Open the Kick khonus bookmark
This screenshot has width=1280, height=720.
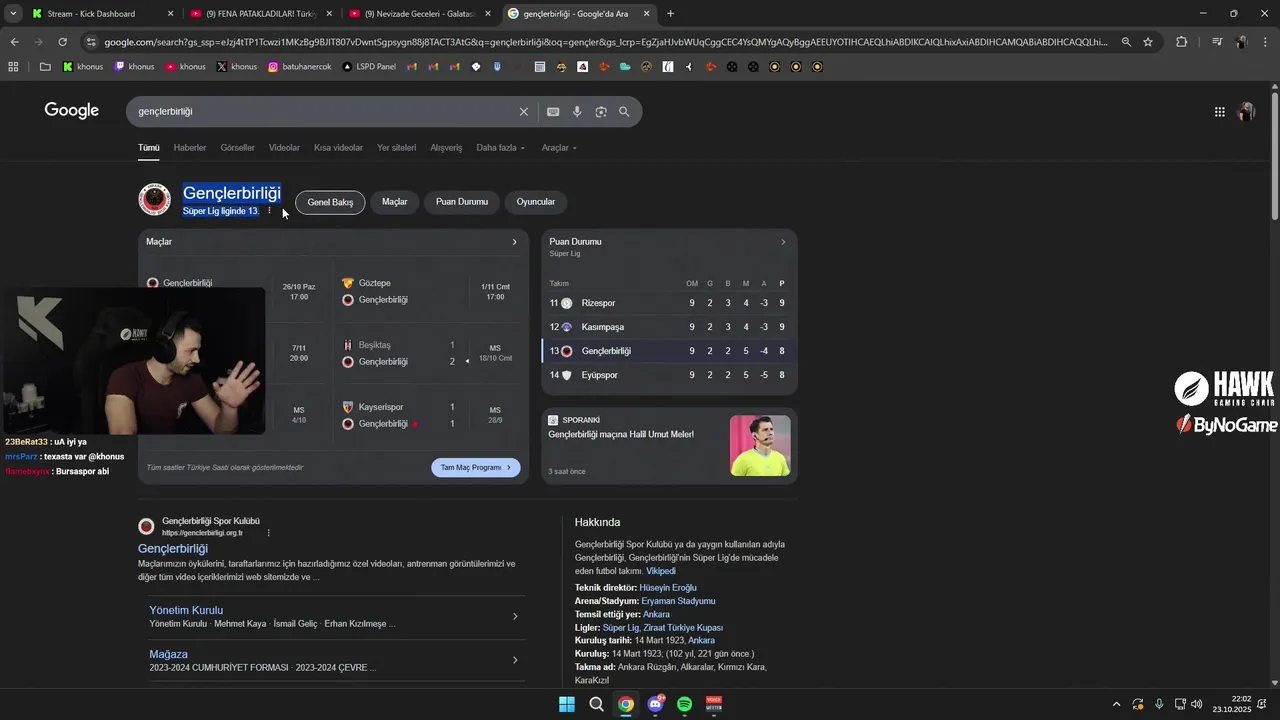click(x=82, y=67)
